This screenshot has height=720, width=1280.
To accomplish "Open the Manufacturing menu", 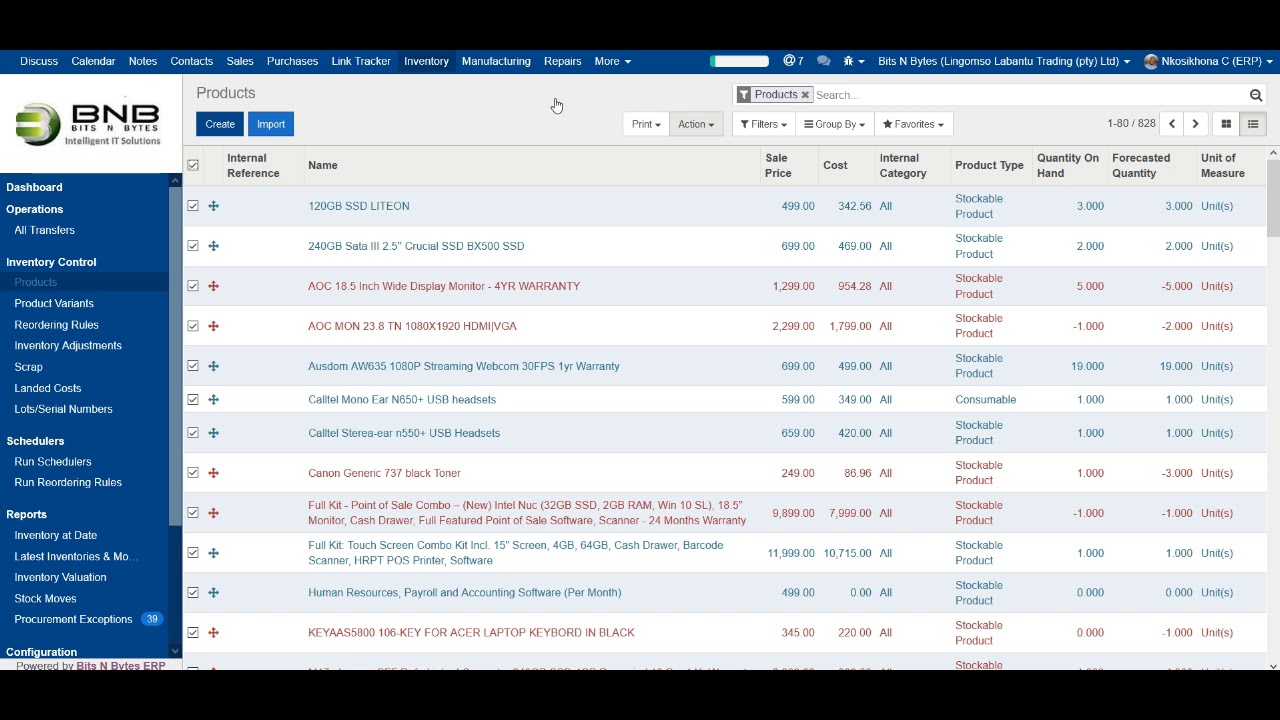I will pos(496,61).
